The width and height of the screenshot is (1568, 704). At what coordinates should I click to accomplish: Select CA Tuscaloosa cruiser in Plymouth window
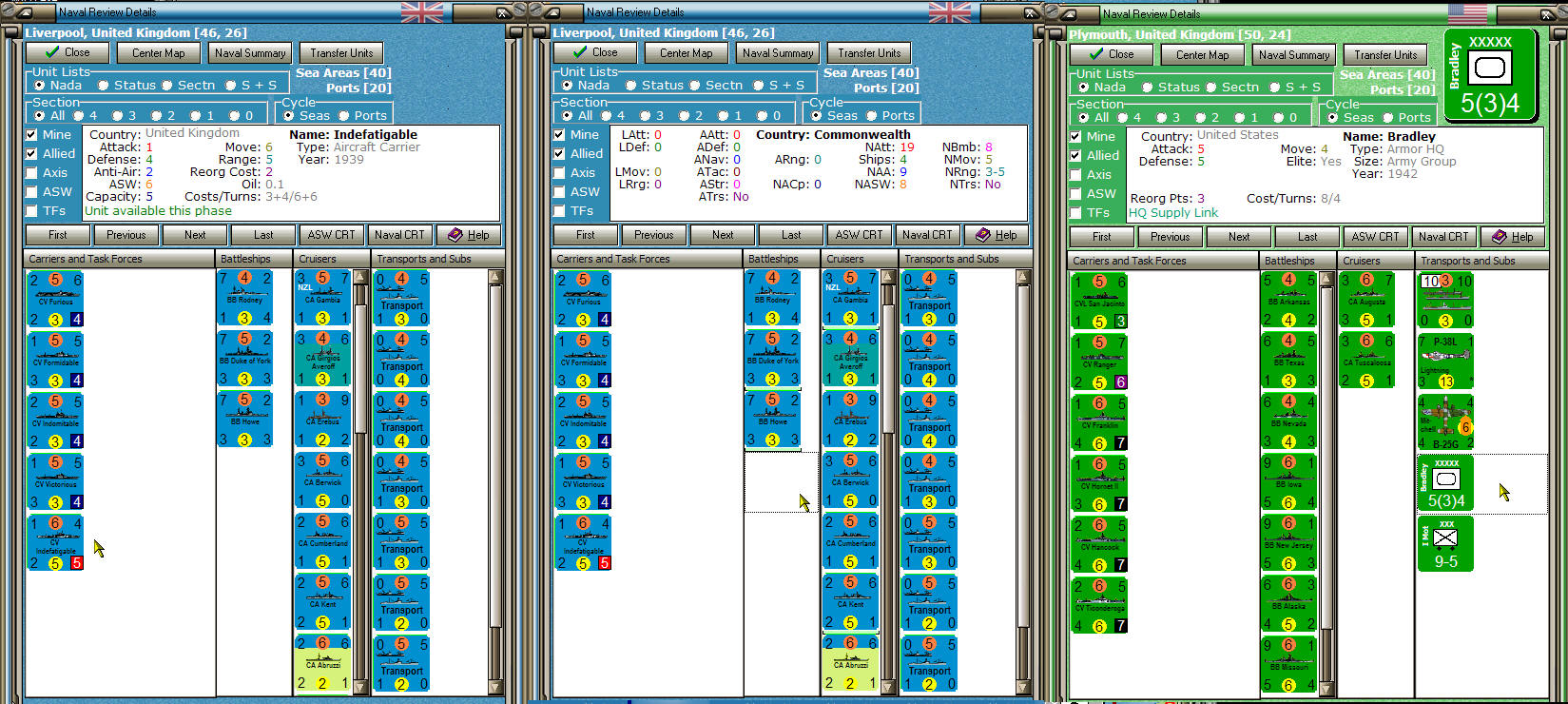[1367, 362]
